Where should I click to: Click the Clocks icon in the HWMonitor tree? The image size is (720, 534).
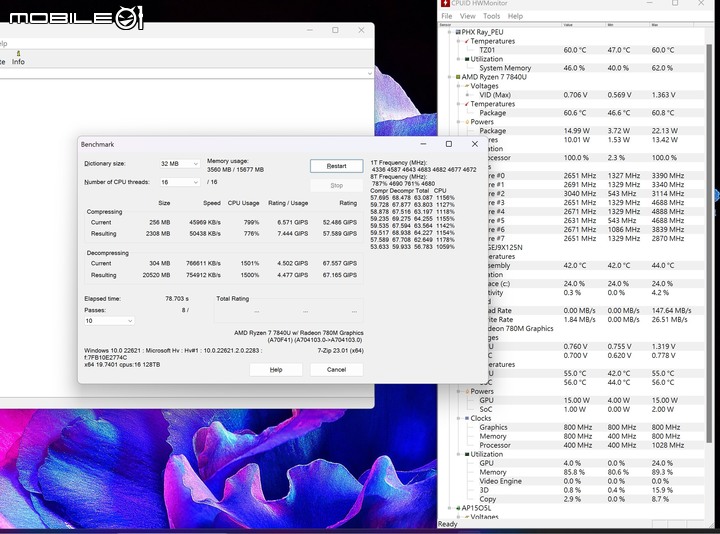click(467, 418)
